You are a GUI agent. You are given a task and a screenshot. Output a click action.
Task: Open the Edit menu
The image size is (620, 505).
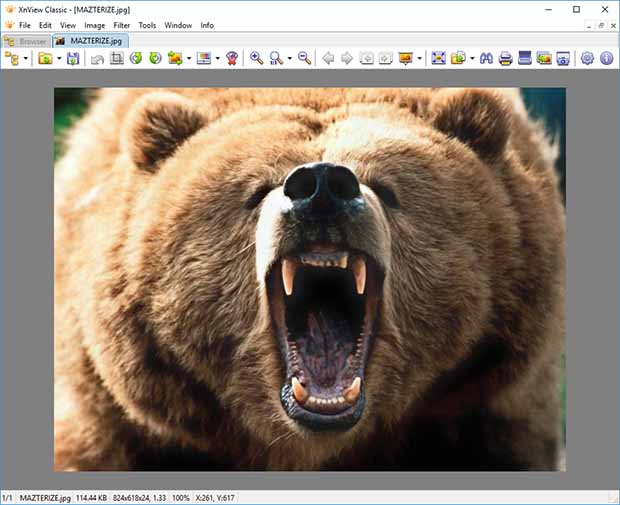coord(45,25)
